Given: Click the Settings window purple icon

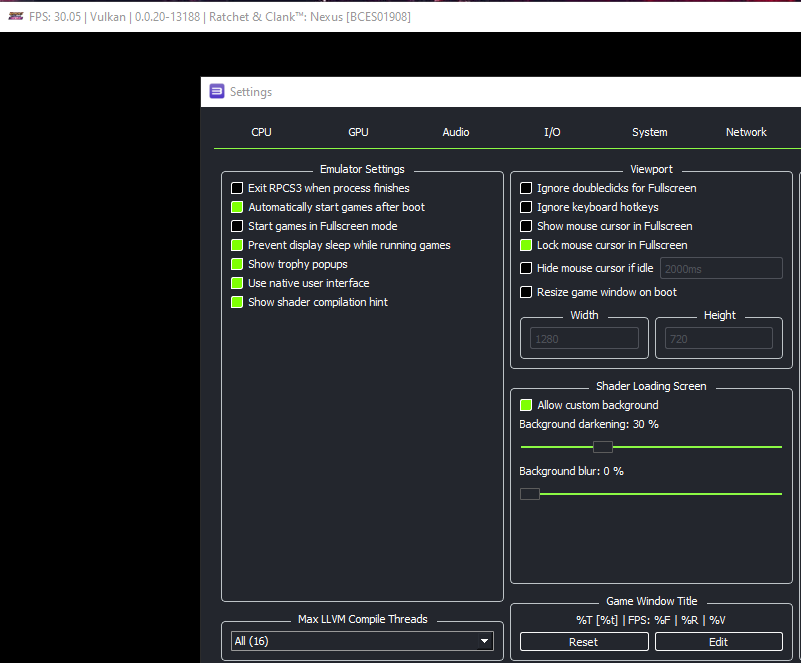Looking at the screenshot, I should [217, 91].
